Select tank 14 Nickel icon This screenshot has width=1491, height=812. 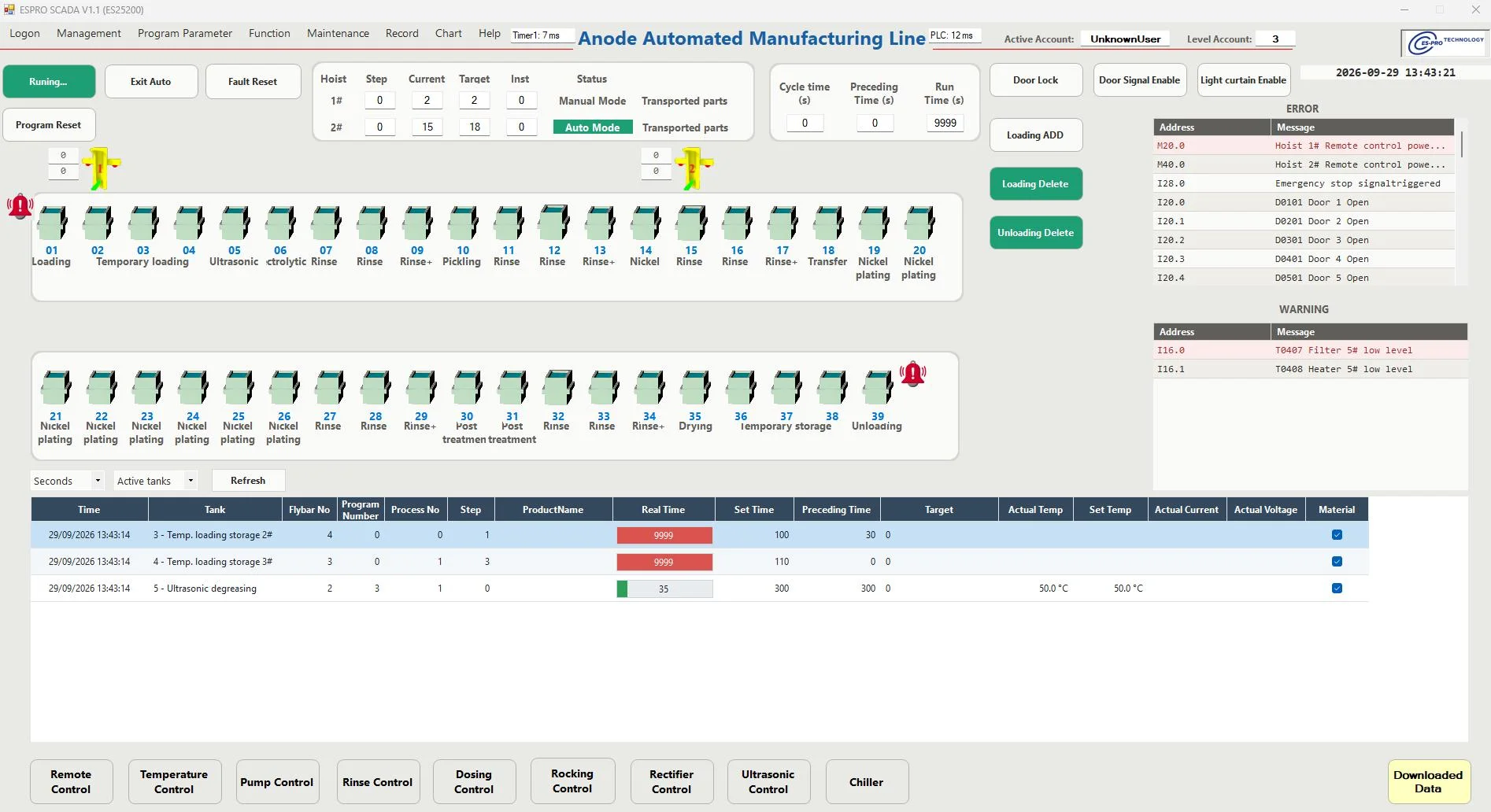click(x=646, y=223)
